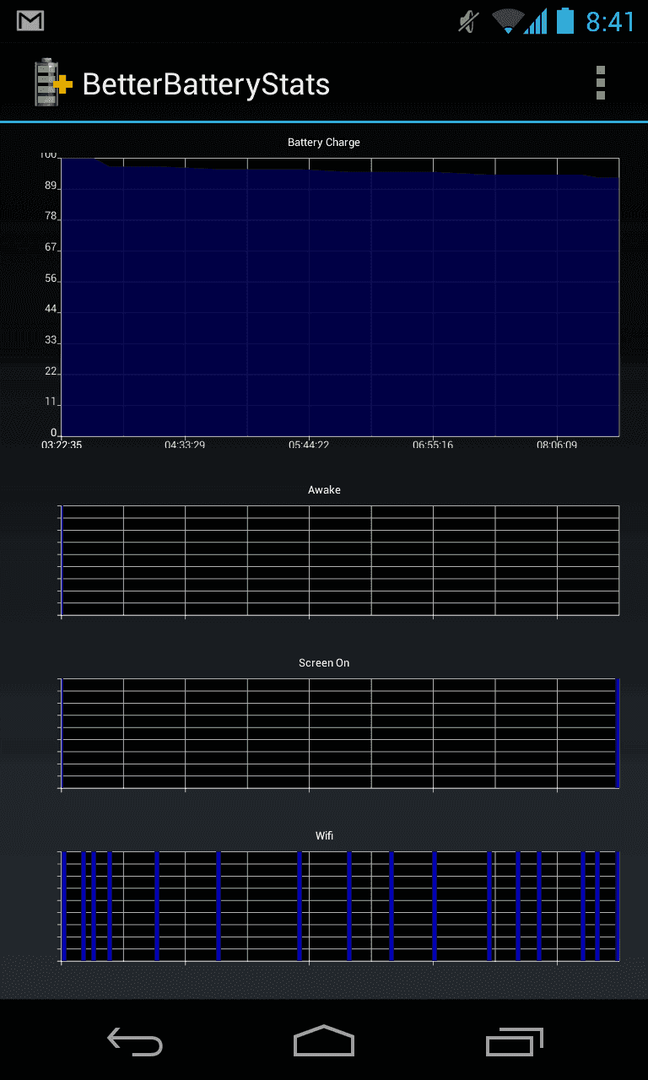Tap the 22 y-axis label
Screen dimensions: 648x1080
pos(50,372)
